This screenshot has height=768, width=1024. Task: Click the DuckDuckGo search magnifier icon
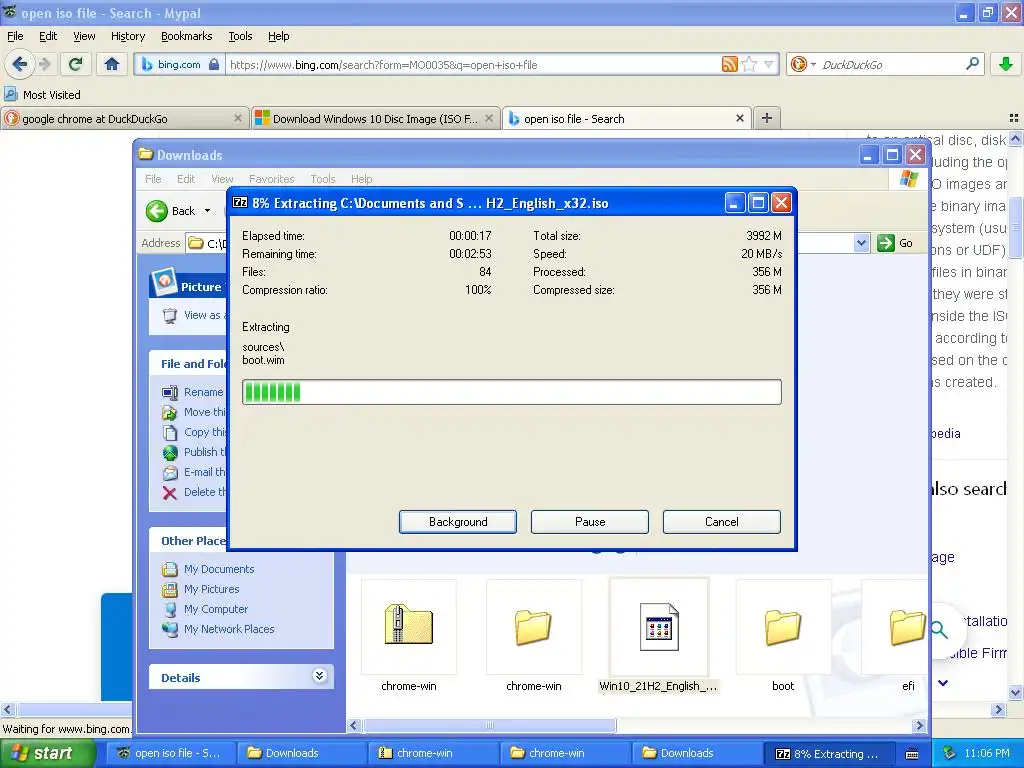pyautogui.click(x=972, y=64)
